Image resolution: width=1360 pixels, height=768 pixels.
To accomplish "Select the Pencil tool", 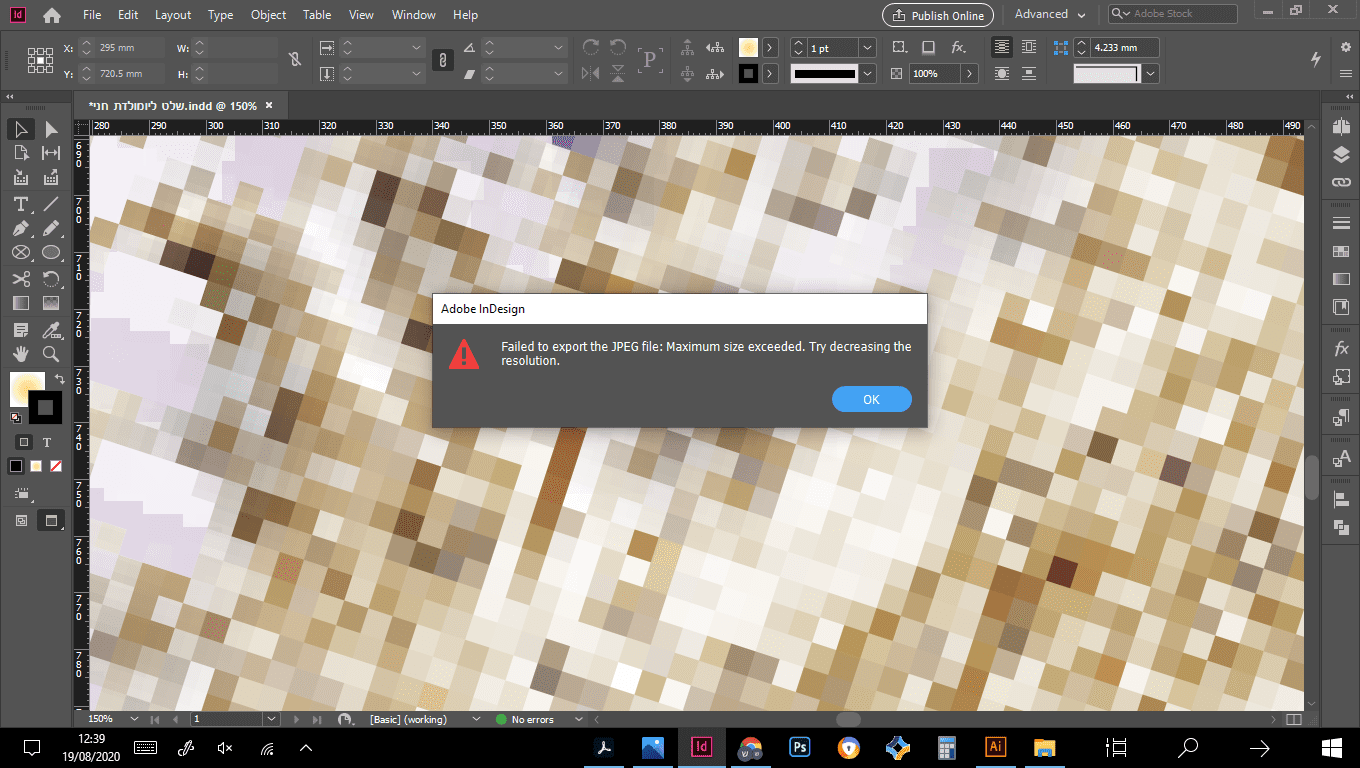I will click(x=51, y=229).
